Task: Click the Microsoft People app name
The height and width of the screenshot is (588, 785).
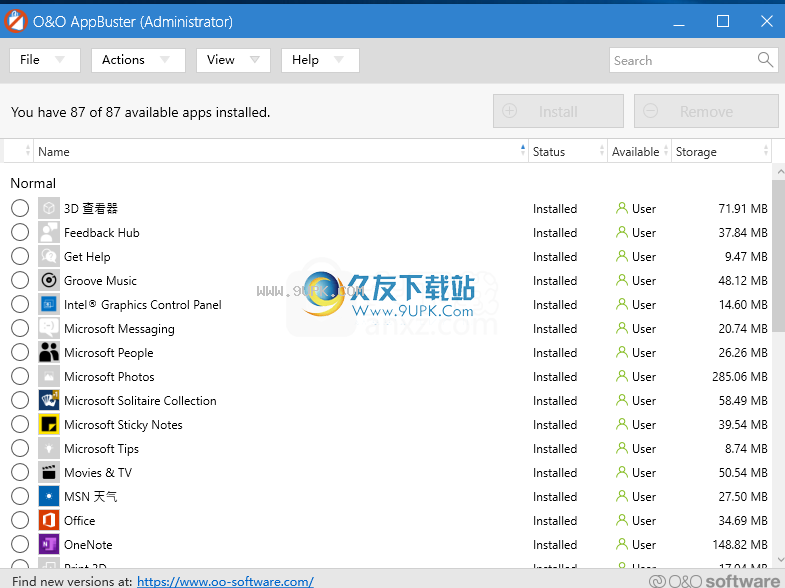Action: coord(109,353)
